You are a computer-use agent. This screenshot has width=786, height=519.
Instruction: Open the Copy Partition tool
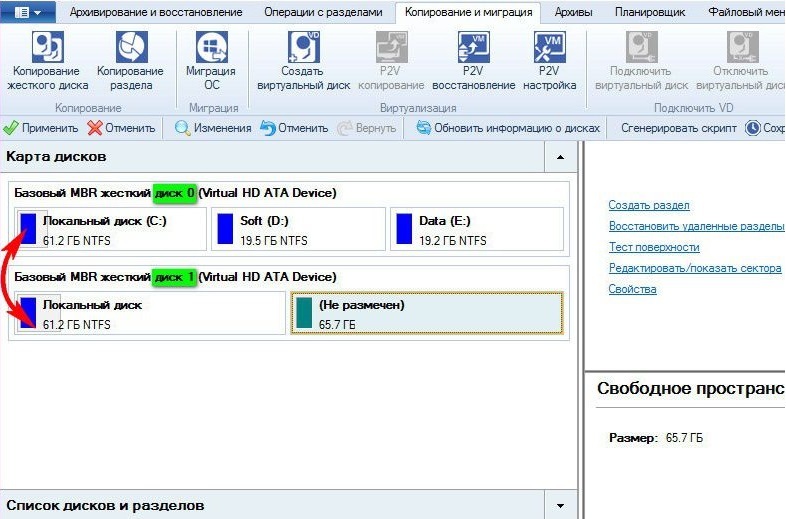point(130,61)
